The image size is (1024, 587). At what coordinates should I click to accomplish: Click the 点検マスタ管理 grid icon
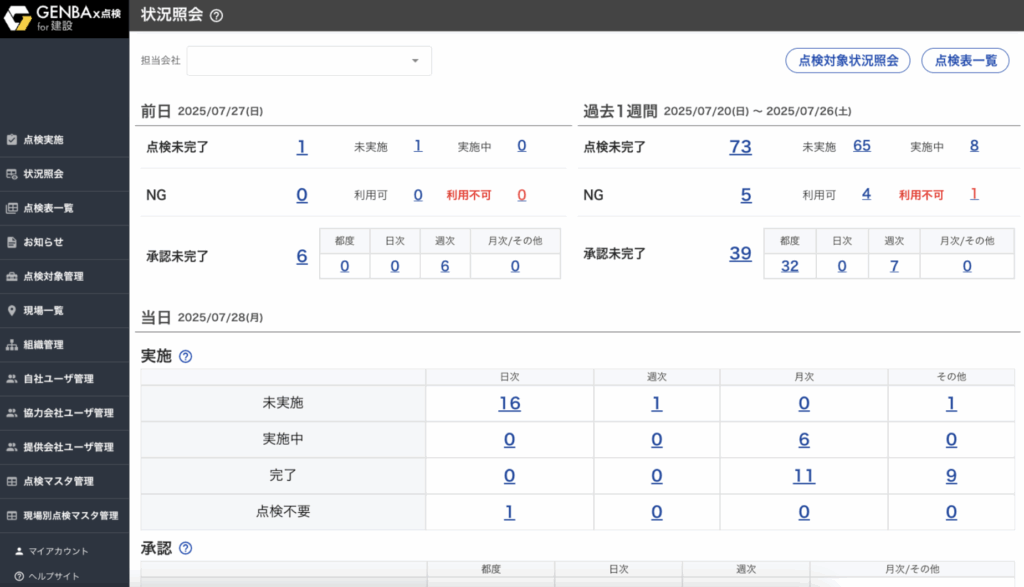(12, 481)
